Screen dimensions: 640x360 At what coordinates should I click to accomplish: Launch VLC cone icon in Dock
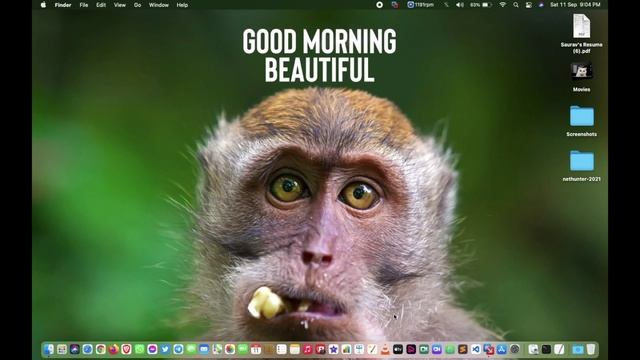pos(385,349)
